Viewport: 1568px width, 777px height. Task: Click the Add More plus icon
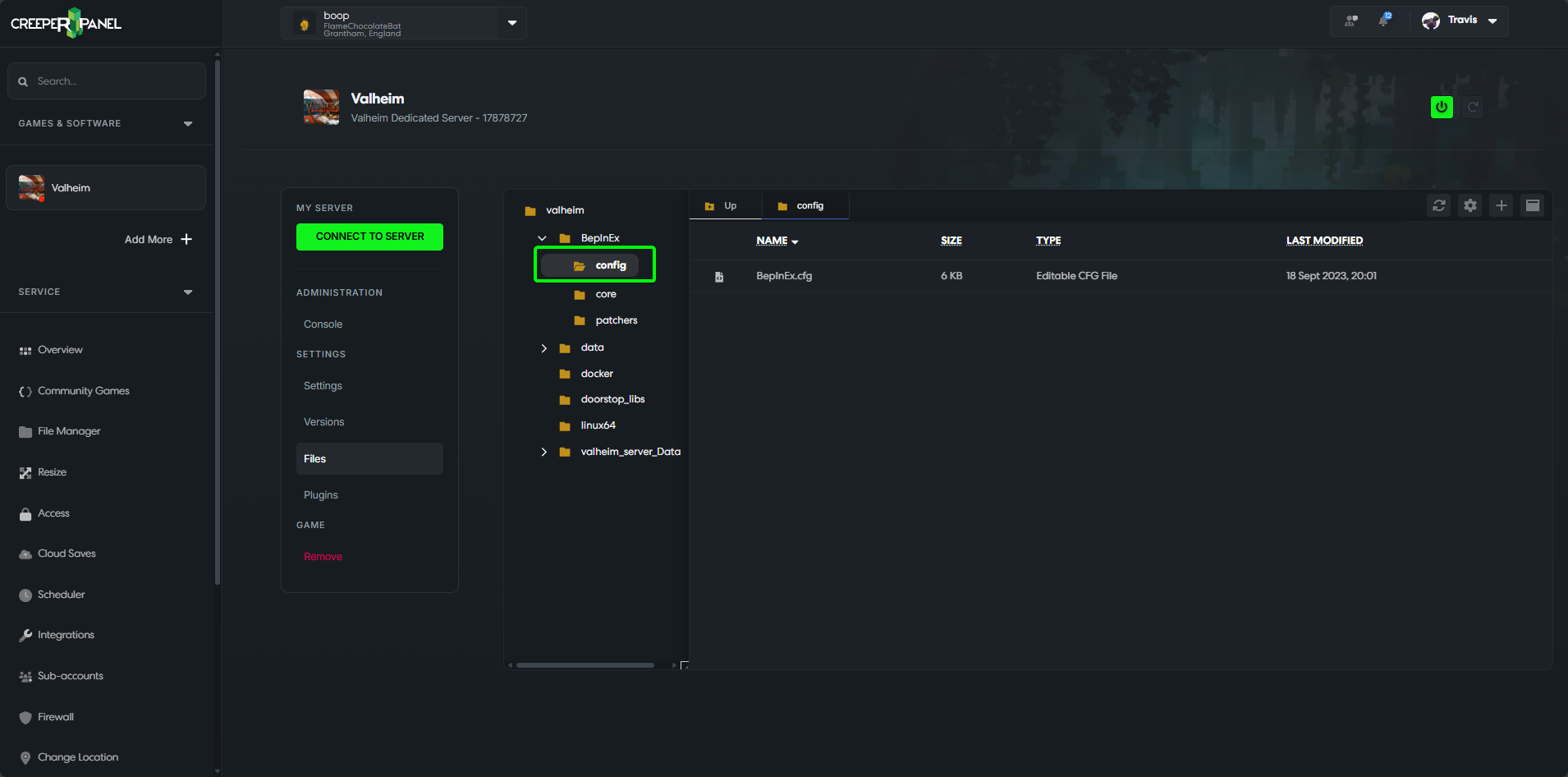click(x=186, y=239)
